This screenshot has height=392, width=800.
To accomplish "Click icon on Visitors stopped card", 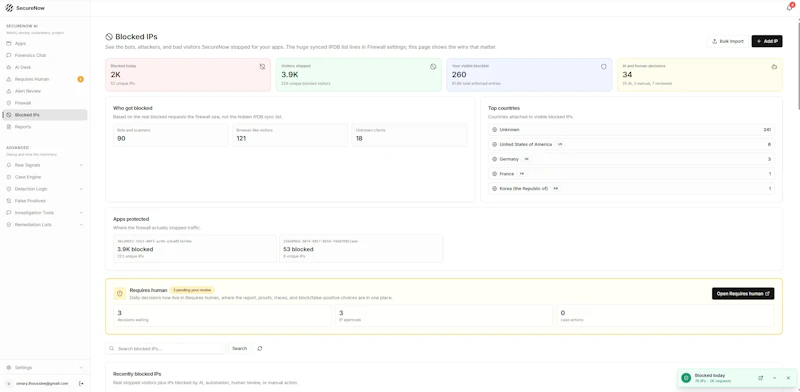I will coord(433,66).
